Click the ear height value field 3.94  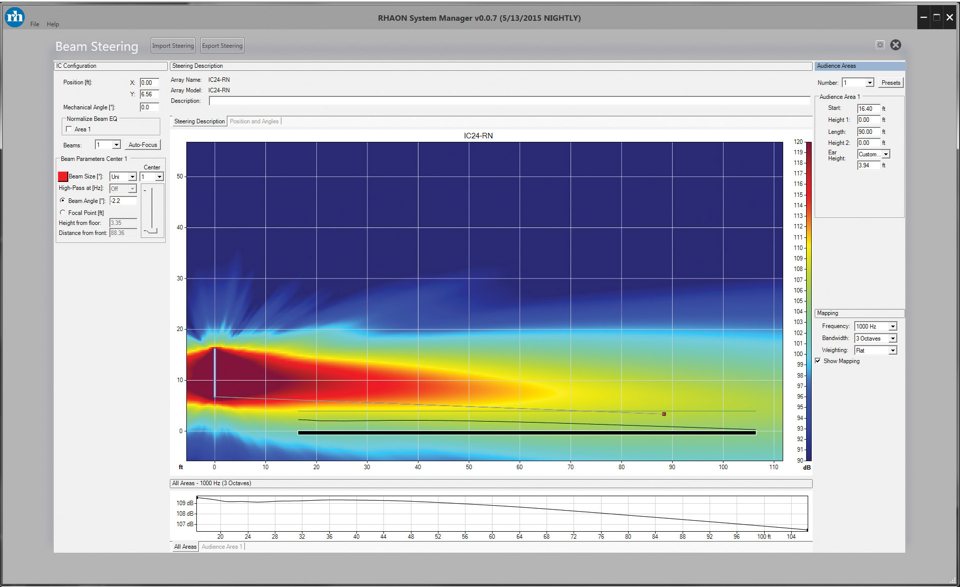point(868,165)
